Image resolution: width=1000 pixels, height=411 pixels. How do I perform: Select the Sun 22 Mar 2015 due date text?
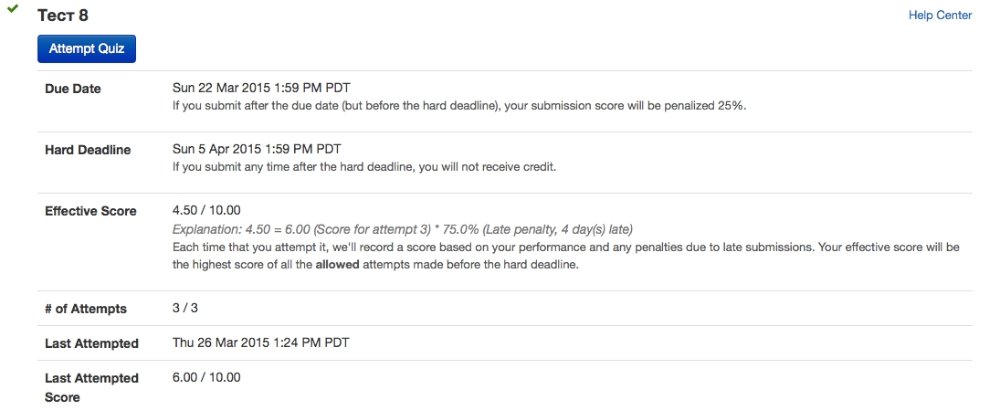click(261, 87)
